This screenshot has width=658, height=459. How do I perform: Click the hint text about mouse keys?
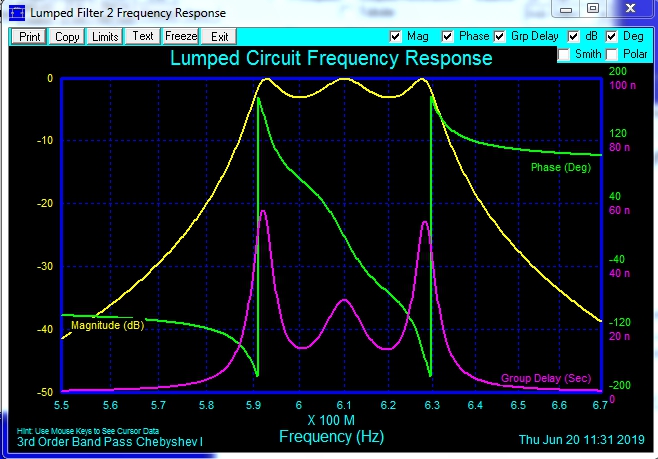(x=88, y=431)
